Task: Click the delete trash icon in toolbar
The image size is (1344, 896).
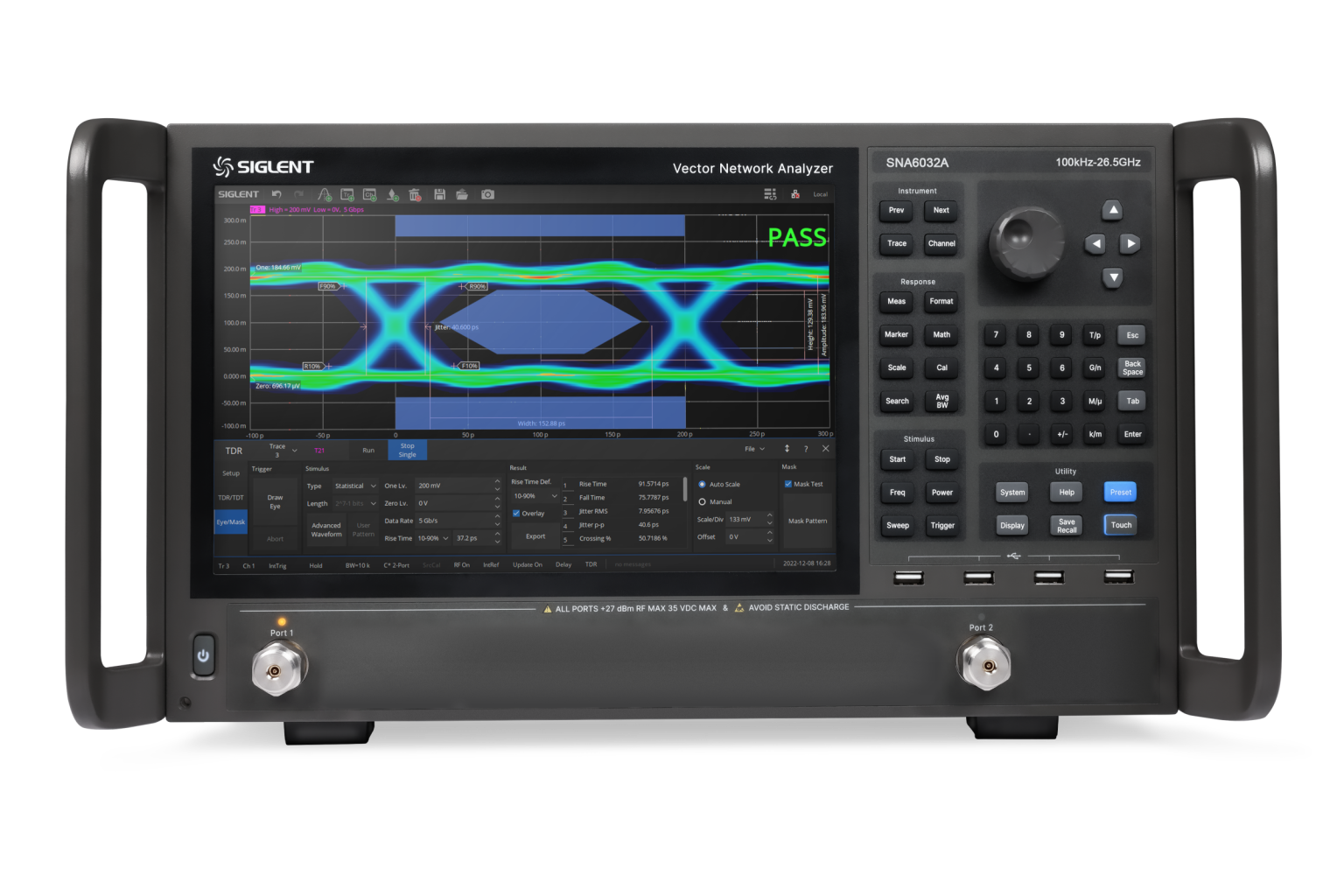Action: tap(416, 194)
